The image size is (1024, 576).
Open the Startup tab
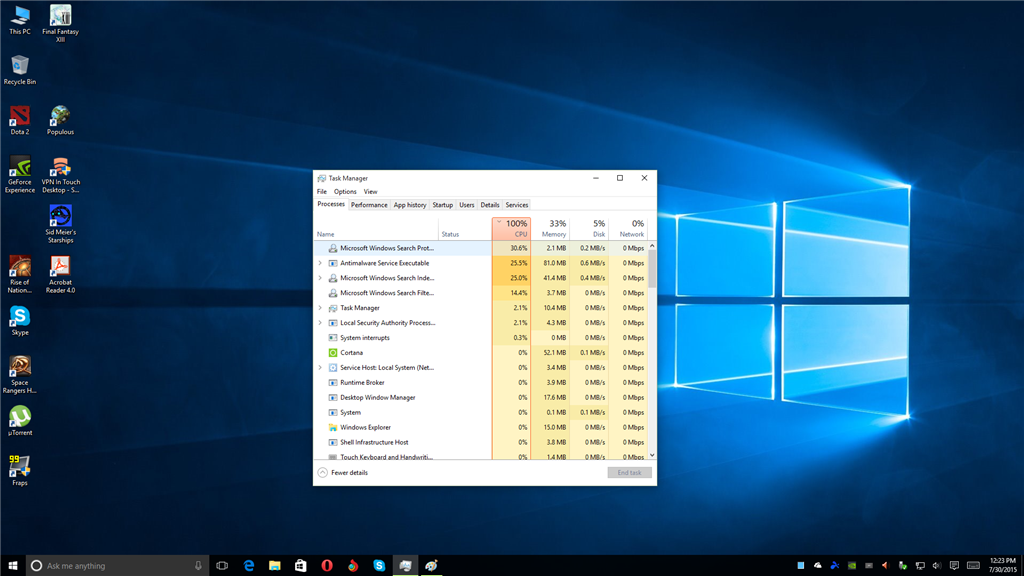[442, 205]
